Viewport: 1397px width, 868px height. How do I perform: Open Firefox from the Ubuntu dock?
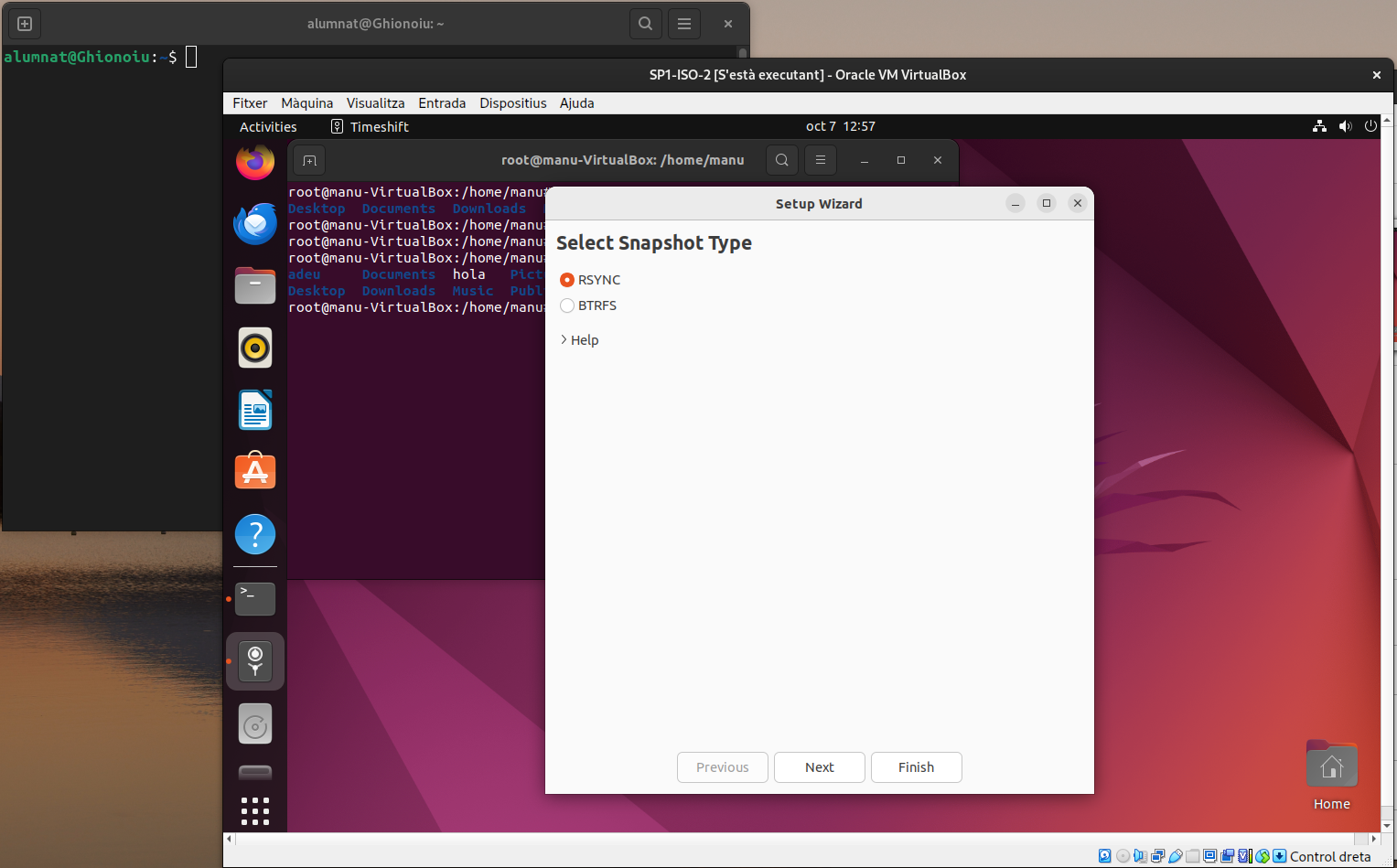(x=255, y=163)
